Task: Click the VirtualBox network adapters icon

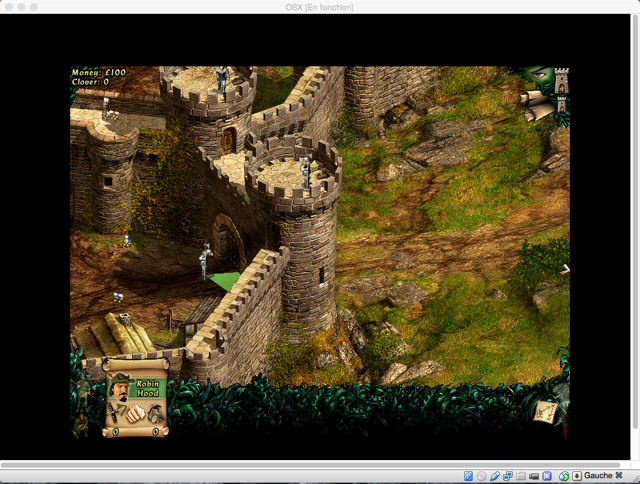Action: tap(508, 476)
